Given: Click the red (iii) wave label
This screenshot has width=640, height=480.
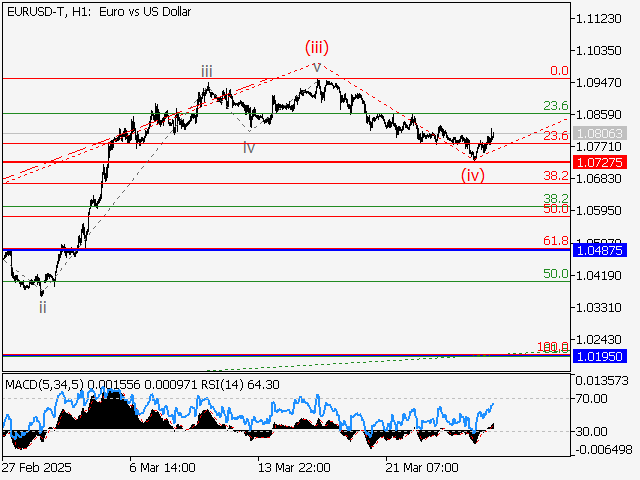Looking at the screenshot, I should tap(317, 46).
